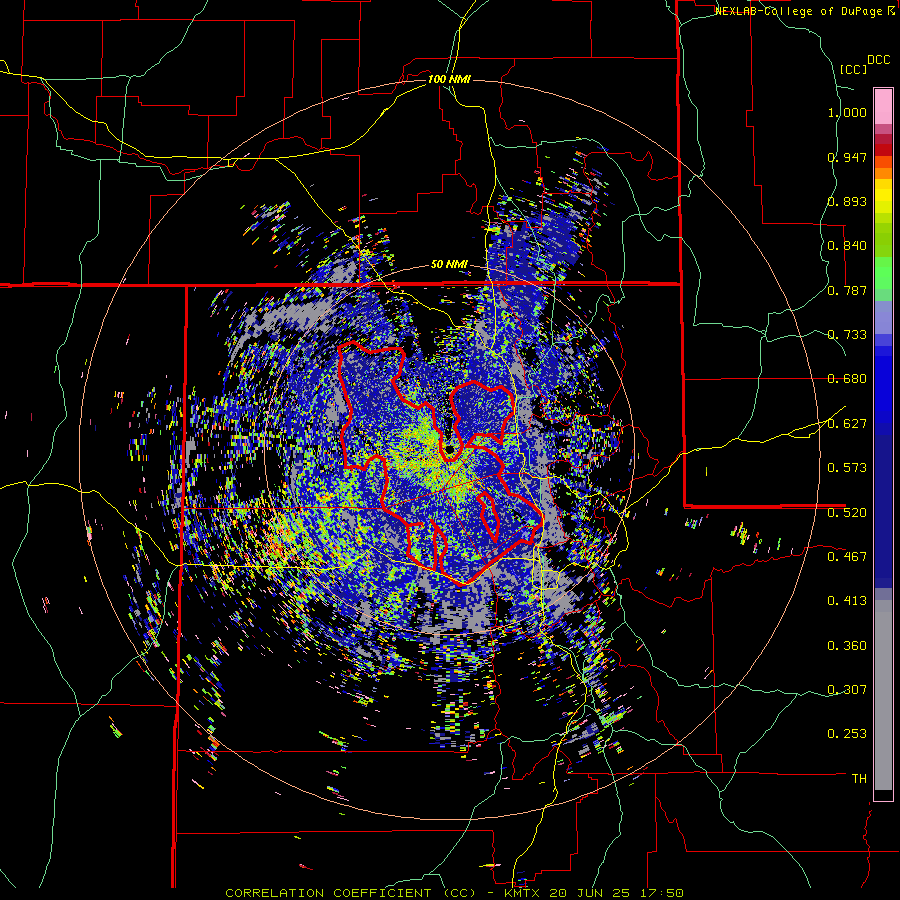Screen dimensions: 900x900
Task: Click the 20 JUN 25 date stamp
Action: 587,893
